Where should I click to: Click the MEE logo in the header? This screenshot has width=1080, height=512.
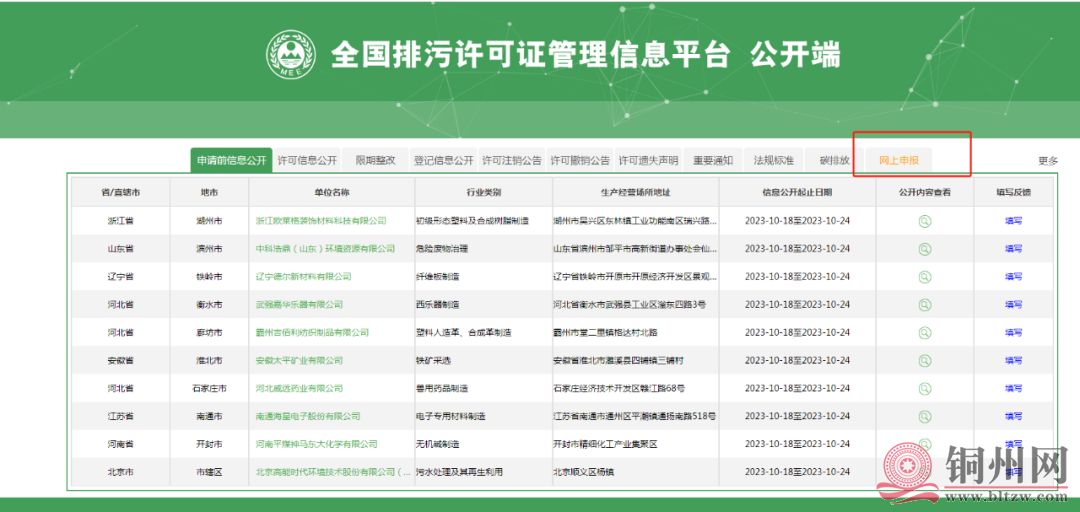291,54
